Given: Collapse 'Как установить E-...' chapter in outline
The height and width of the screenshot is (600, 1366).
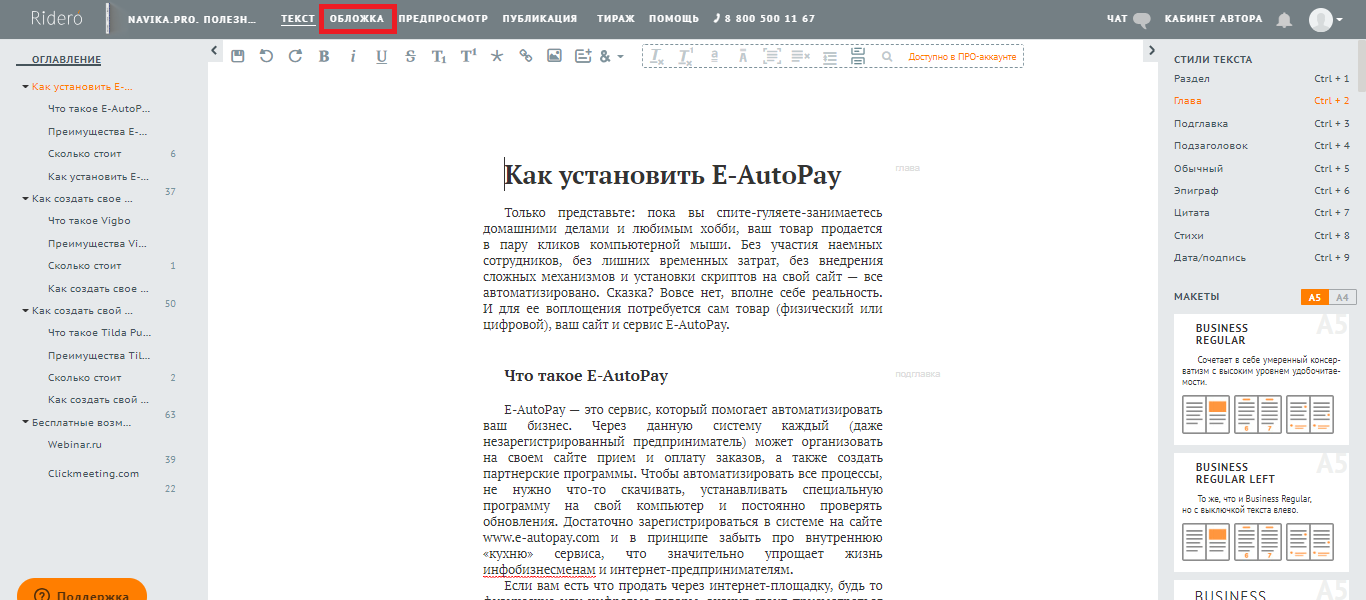Looking at the screenshot, I should 25,87.
